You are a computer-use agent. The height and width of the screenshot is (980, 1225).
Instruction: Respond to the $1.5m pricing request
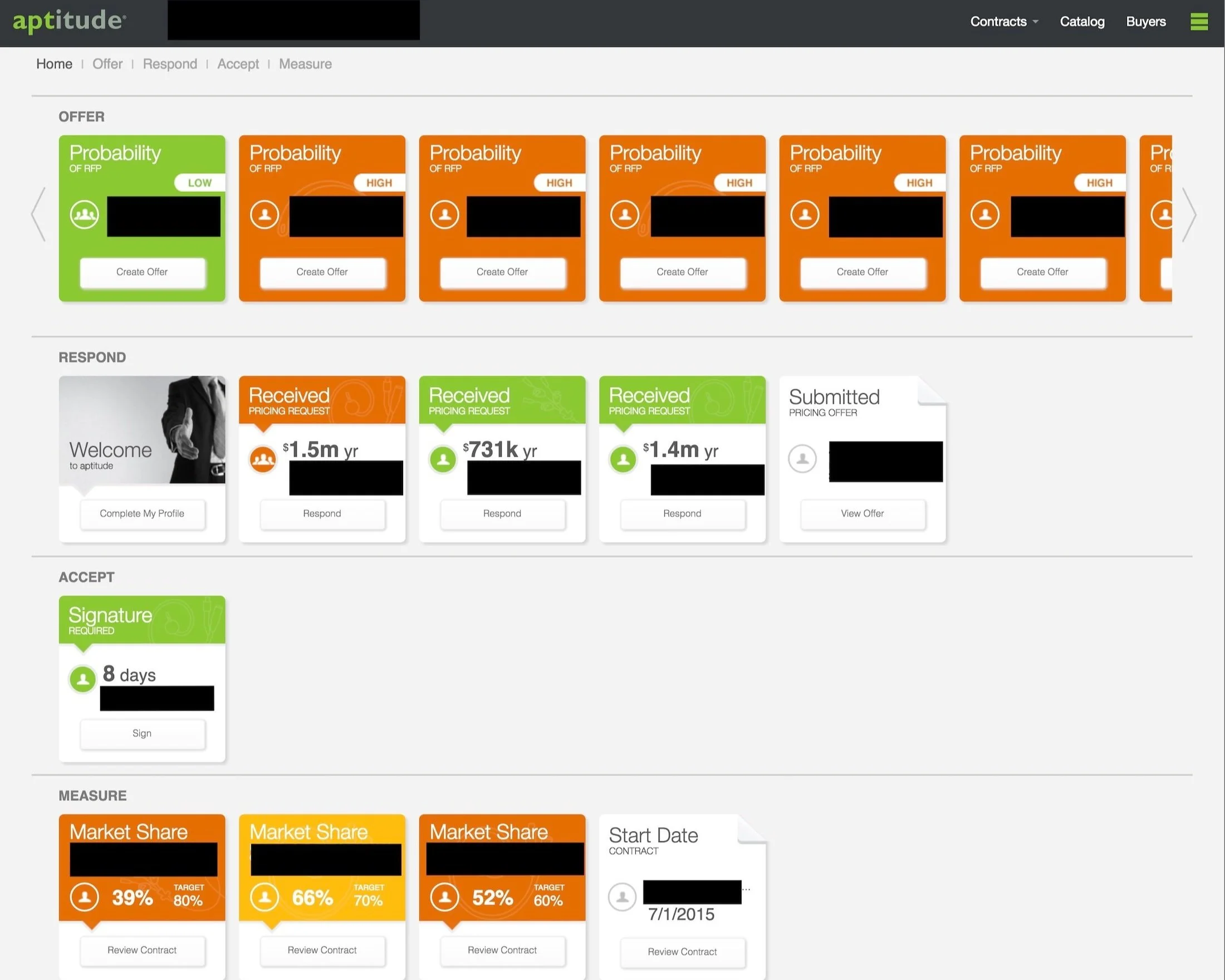(x=322, y=513)
